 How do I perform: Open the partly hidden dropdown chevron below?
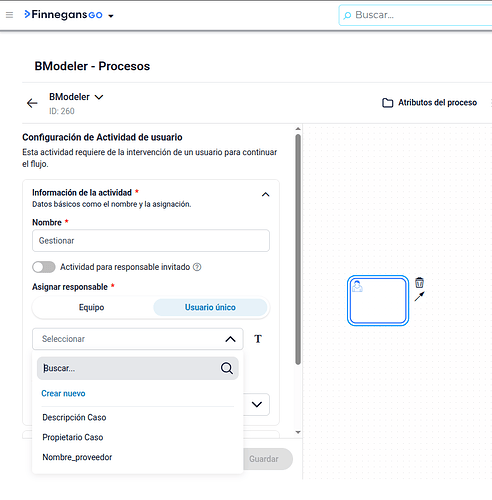coord(257,404)
